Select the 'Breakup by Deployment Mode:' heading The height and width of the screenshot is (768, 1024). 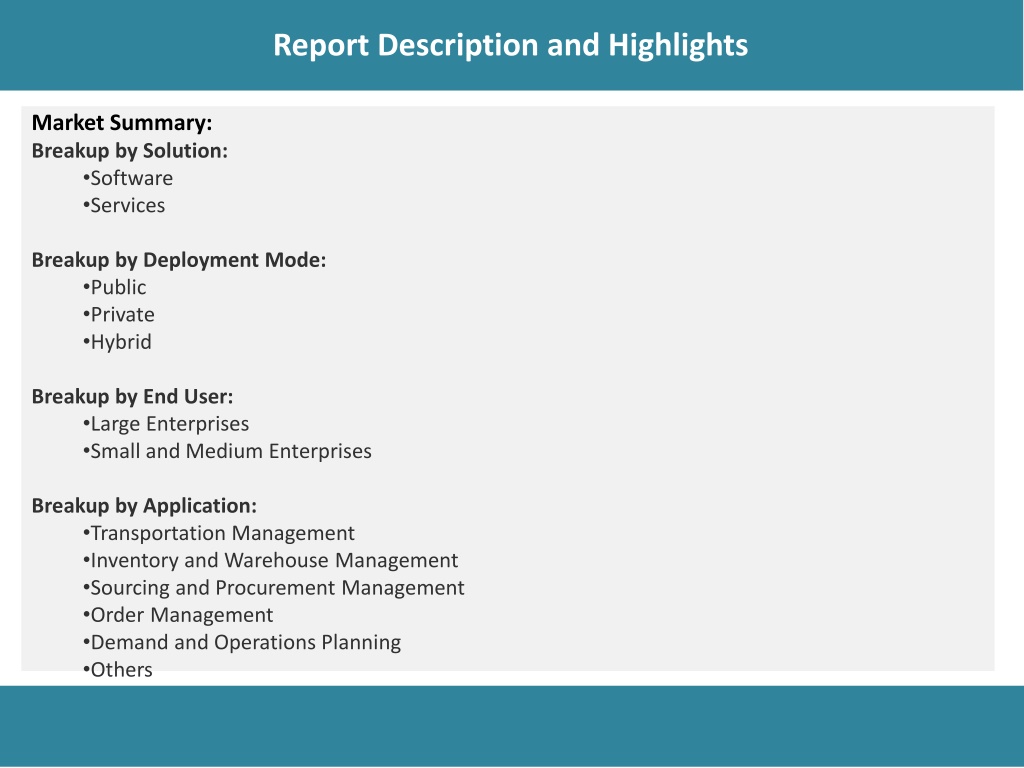(x=179, y=260)
